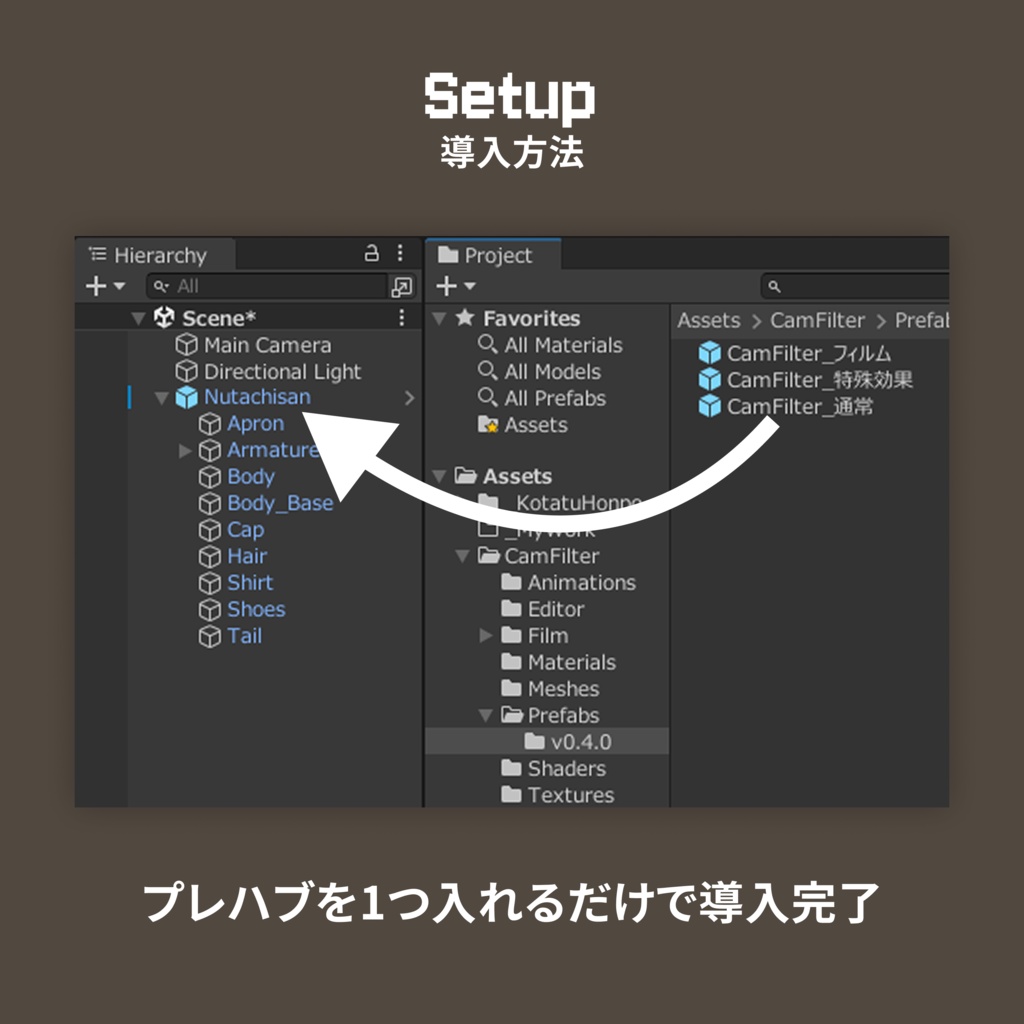
Task: Expand the Armature foldout arrow
Action: (185, 451)
